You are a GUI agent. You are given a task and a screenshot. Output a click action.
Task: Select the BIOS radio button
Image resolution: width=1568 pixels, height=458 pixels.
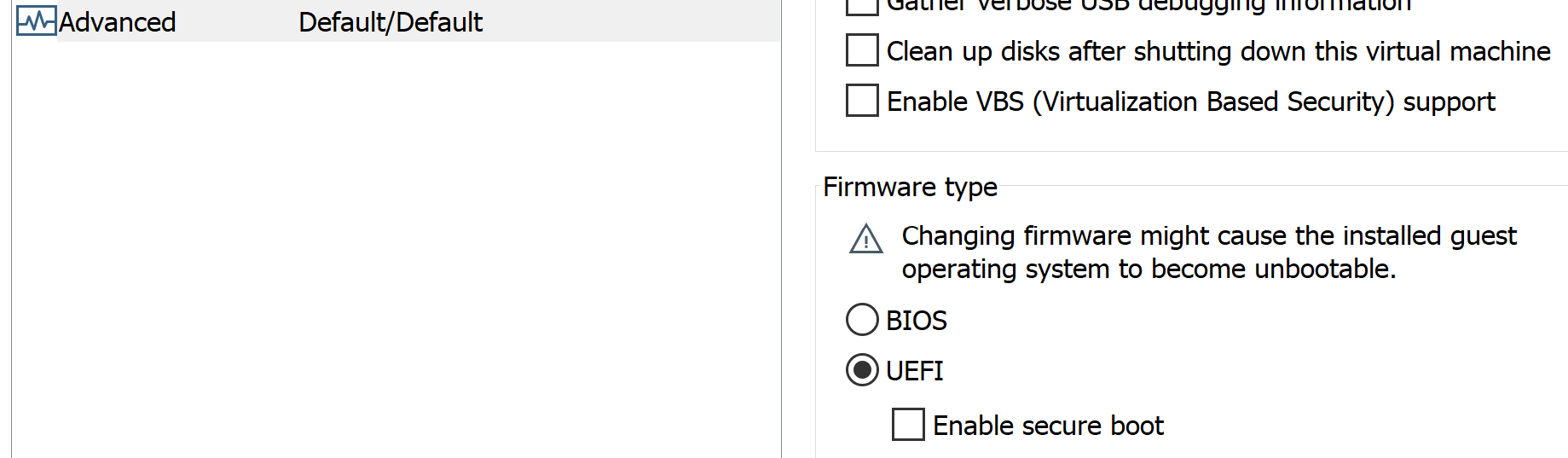pyautogui.click(x=862, y=320)
